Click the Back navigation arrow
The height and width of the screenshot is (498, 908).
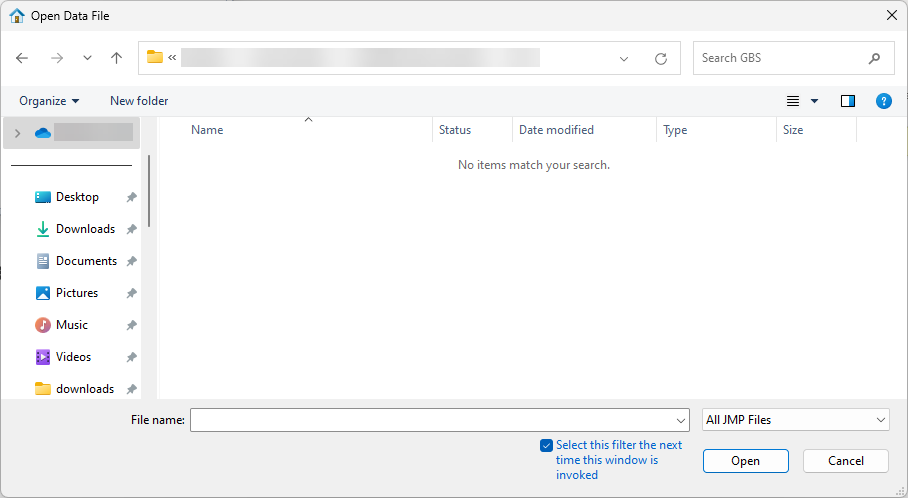[x=22, y=58]
